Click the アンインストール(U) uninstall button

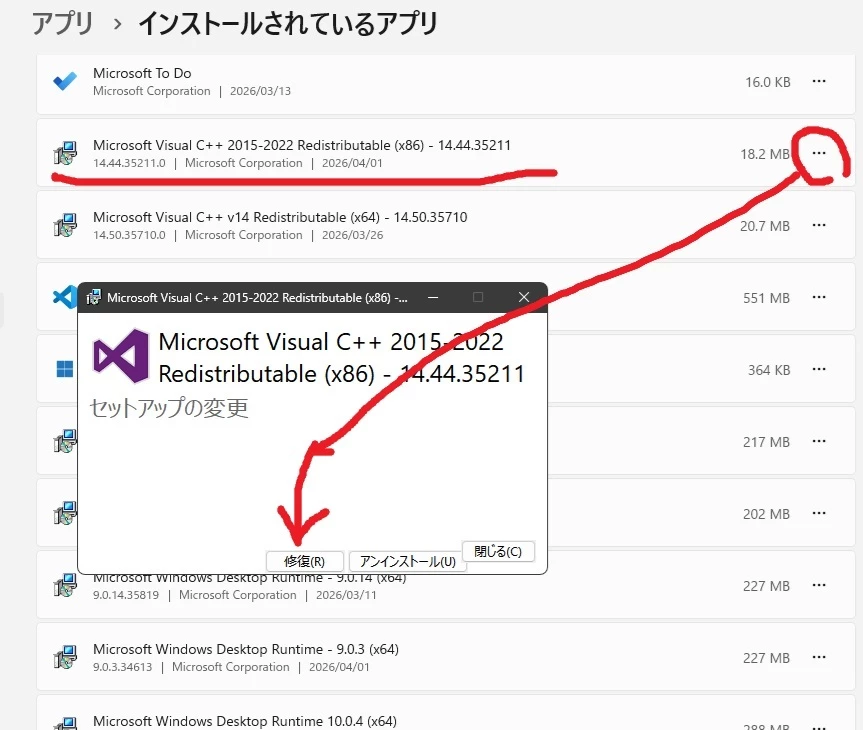(407, 561)
